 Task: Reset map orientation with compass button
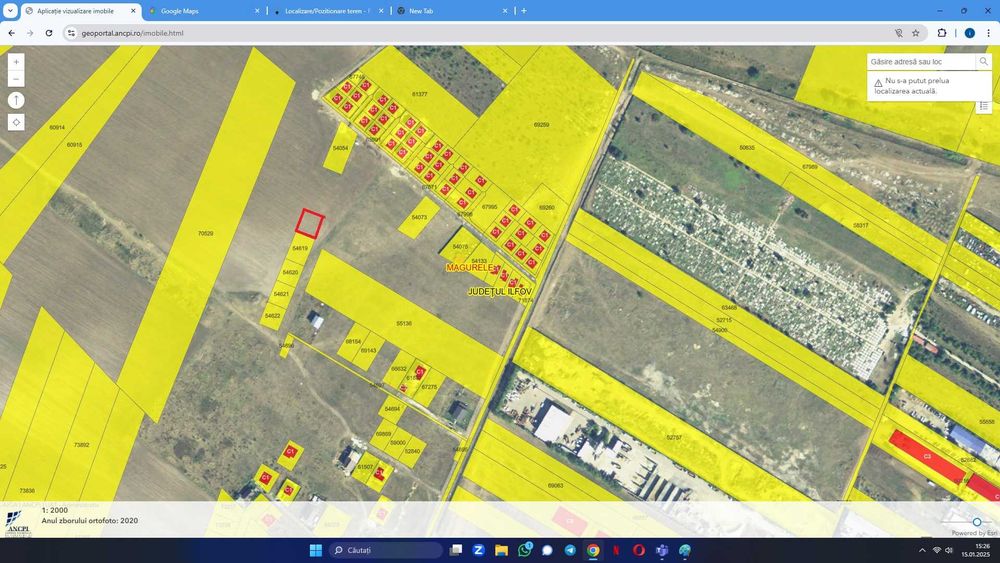click(x=16, y=101)
